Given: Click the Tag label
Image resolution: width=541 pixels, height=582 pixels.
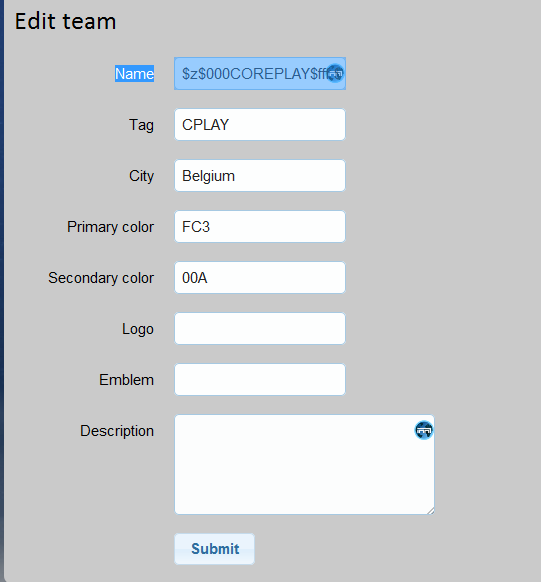Looking at the screenshot, I should click(x=141, y=125).
